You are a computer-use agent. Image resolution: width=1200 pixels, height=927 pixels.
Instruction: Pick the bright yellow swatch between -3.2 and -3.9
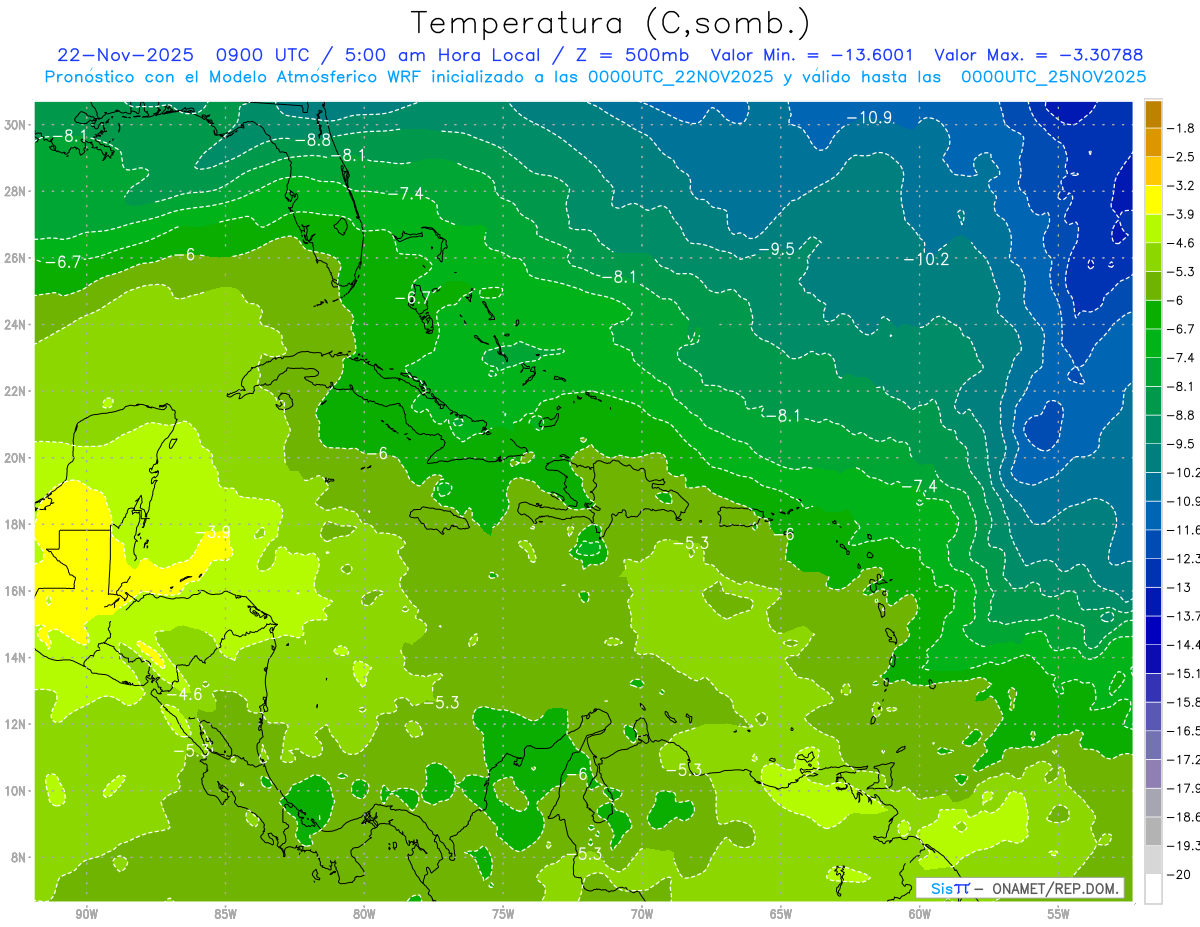click(x=1153, y=200)
